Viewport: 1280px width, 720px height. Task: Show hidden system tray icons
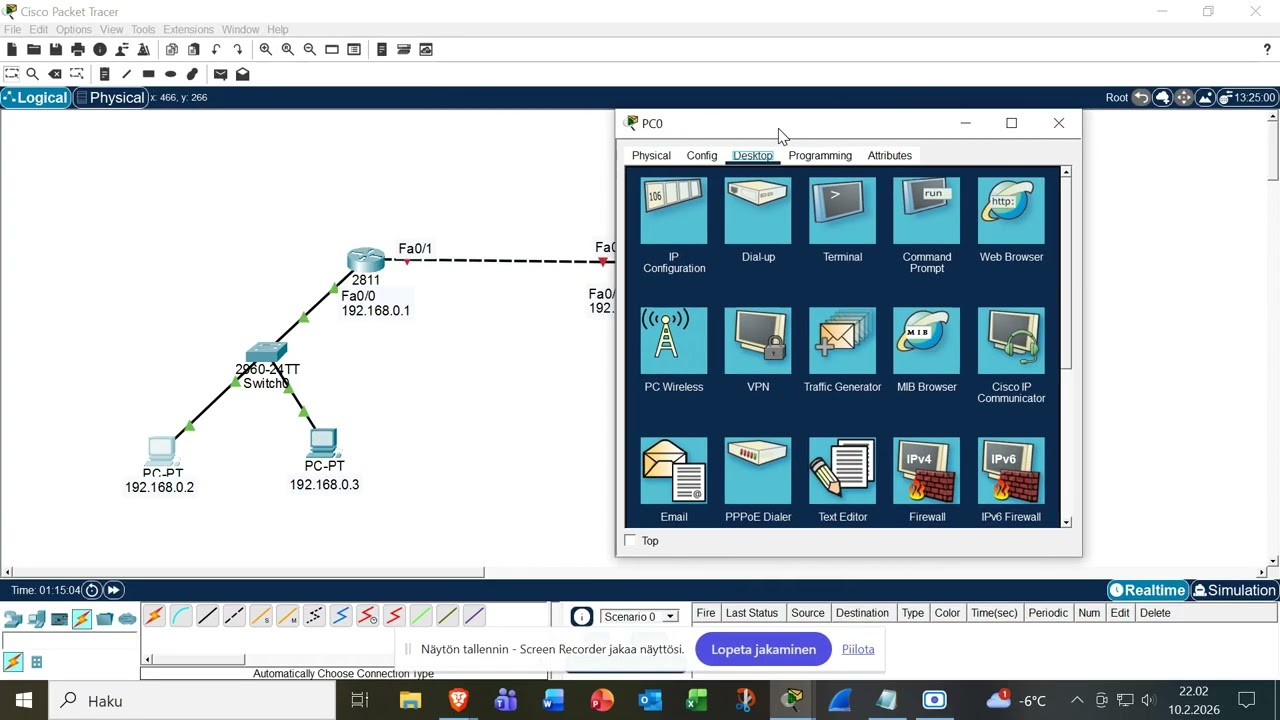[x=1076, y=700]
